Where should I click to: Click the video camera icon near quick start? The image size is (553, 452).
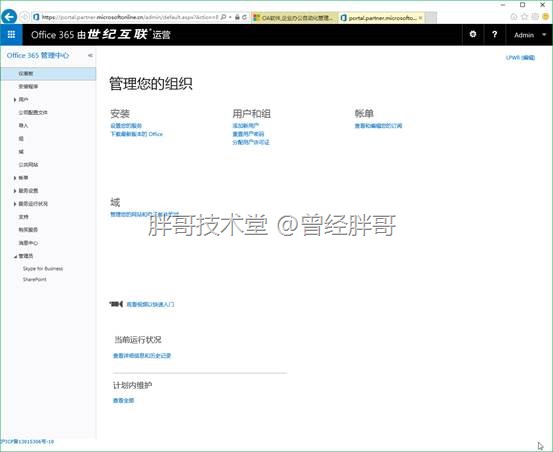click(x=116, y=304)
